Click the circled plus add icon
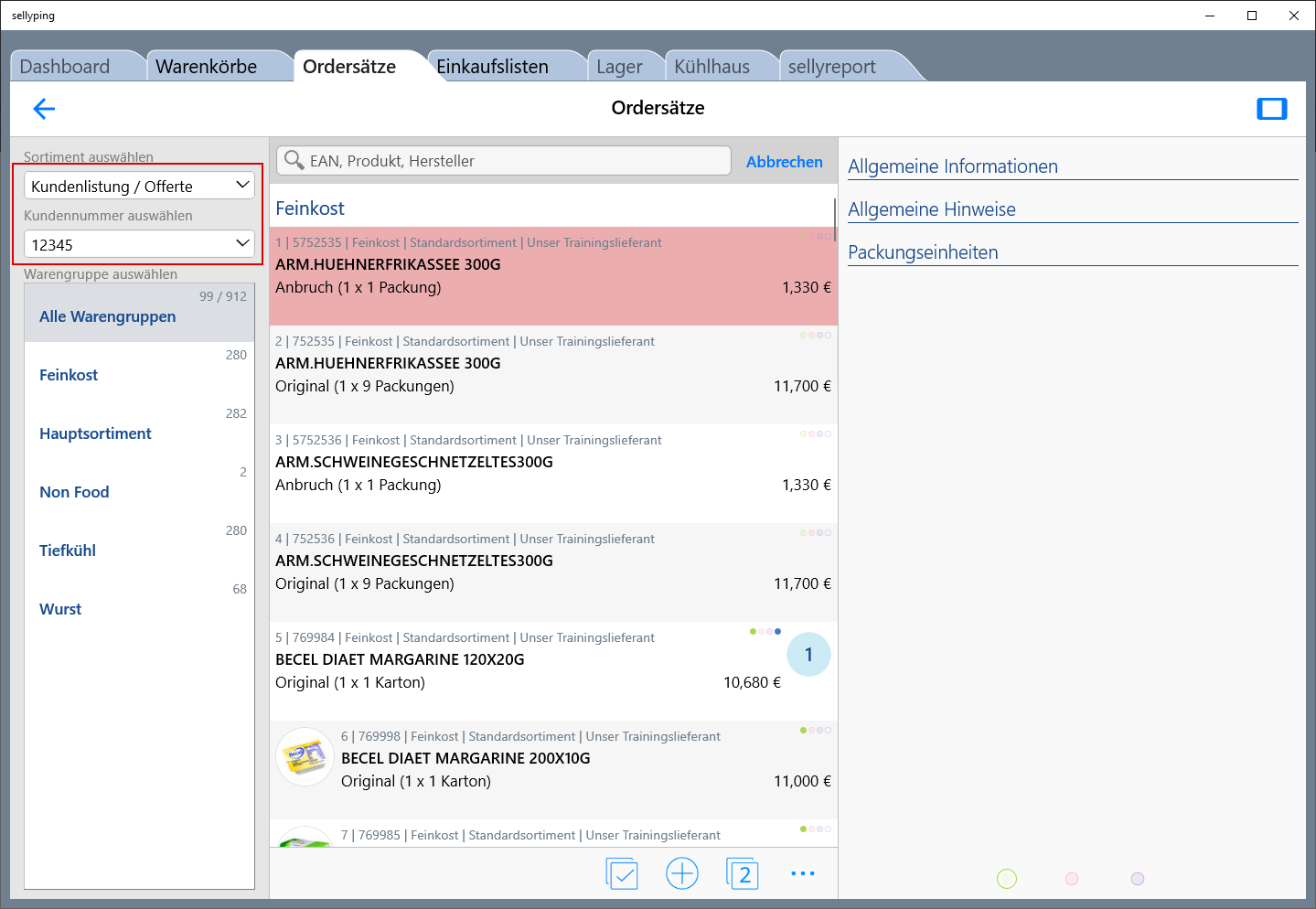Screen dimensions: 1316x909 tap(682, 873)
